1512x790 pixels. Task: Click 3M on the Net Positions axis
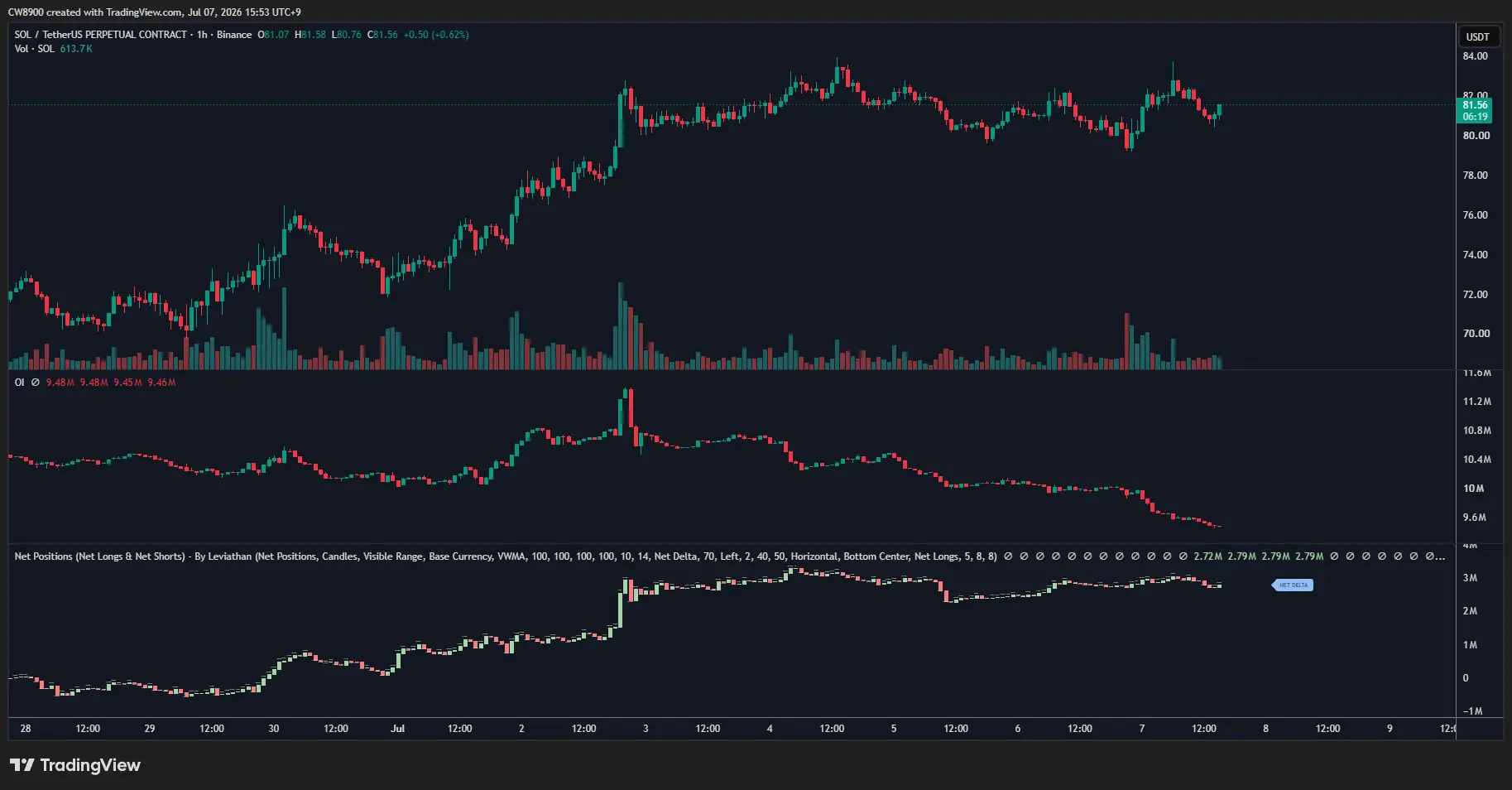pos(1470,578)
